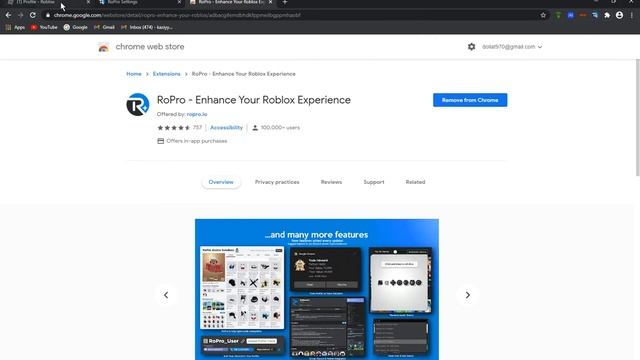640x360 pixels.
Task: Click Remove from Chrome button
Action: point(470,100)
